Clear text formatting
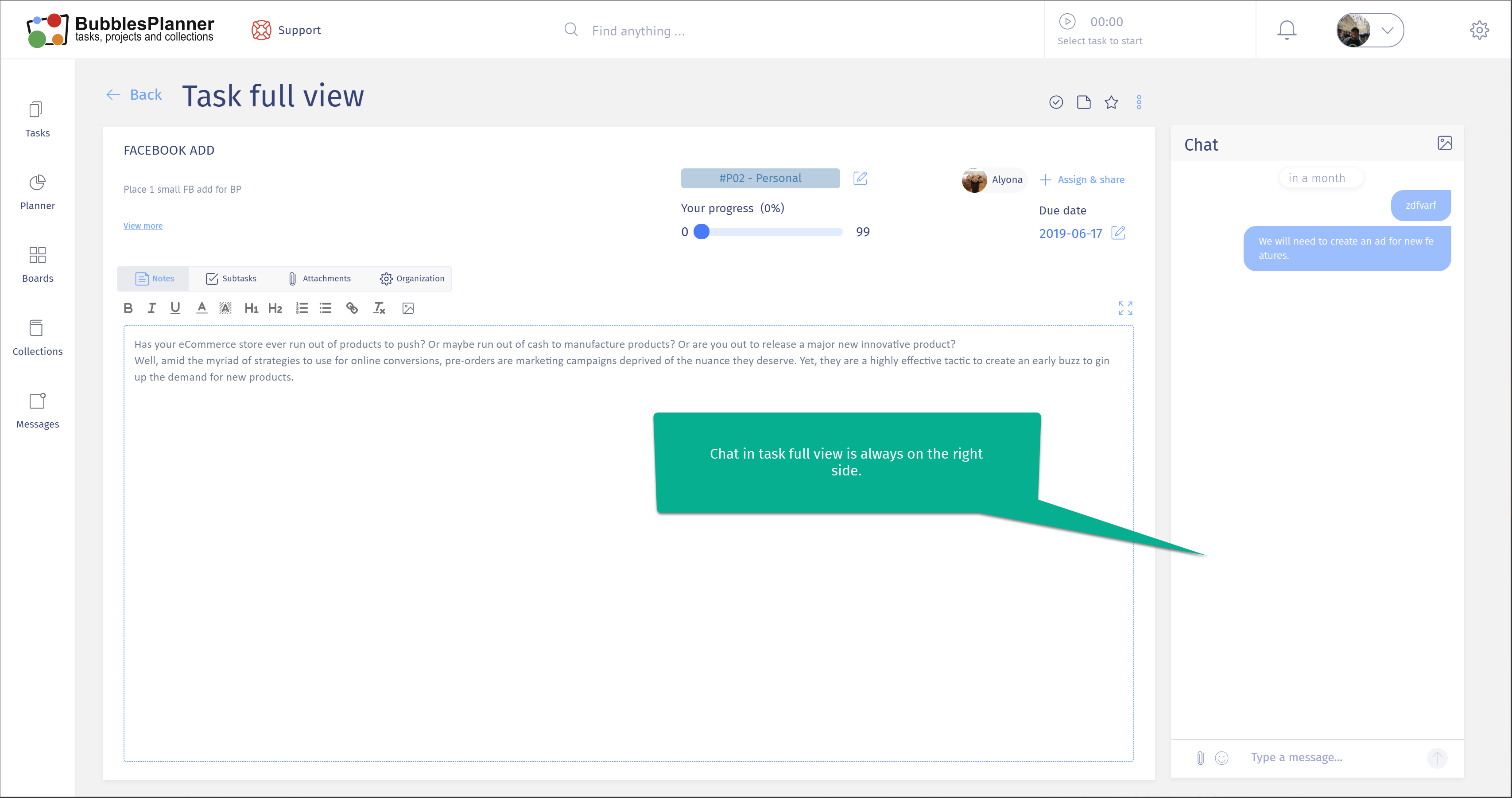The image size is (1512, 798). click(x=379, y=308)
